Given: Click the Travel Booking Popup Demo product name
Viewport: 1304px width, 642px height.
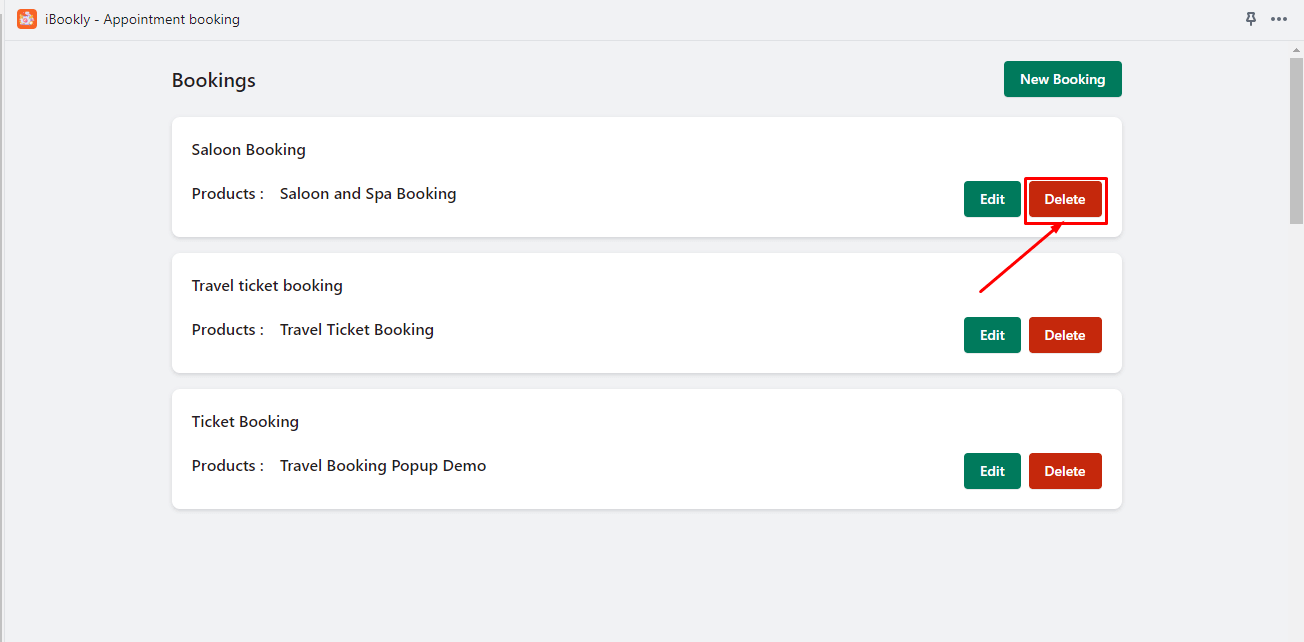Looking at the screenshot, I should click(383, 466).
